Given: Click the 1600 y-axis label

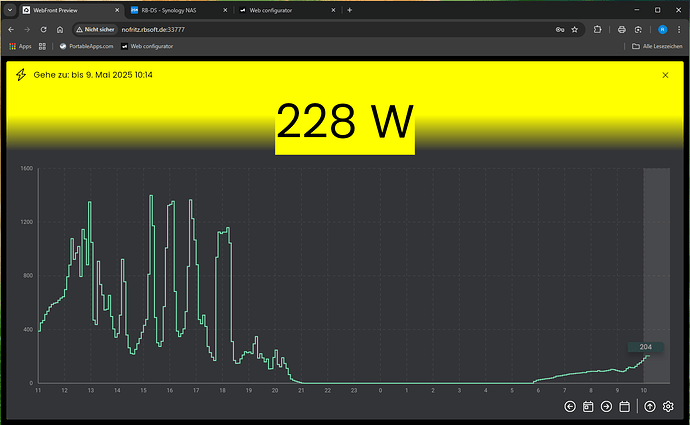Looking at the screenshot, I should coord(26,168).
